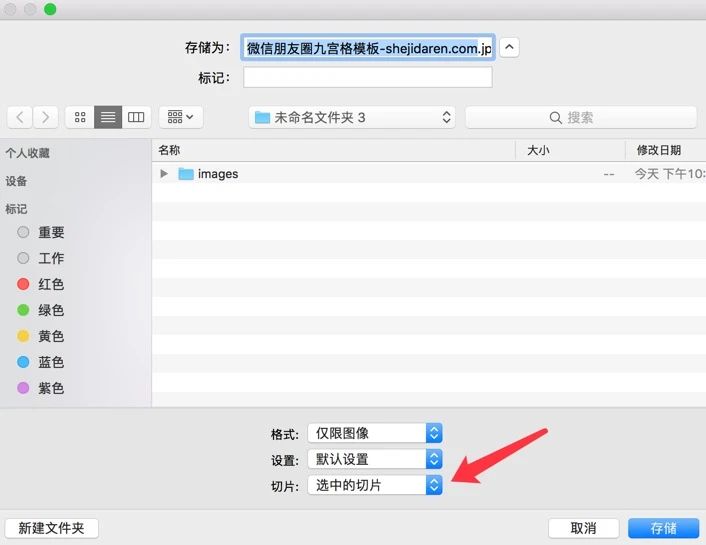
Task: Click the green zoom window button
Action: coord(50,9)
